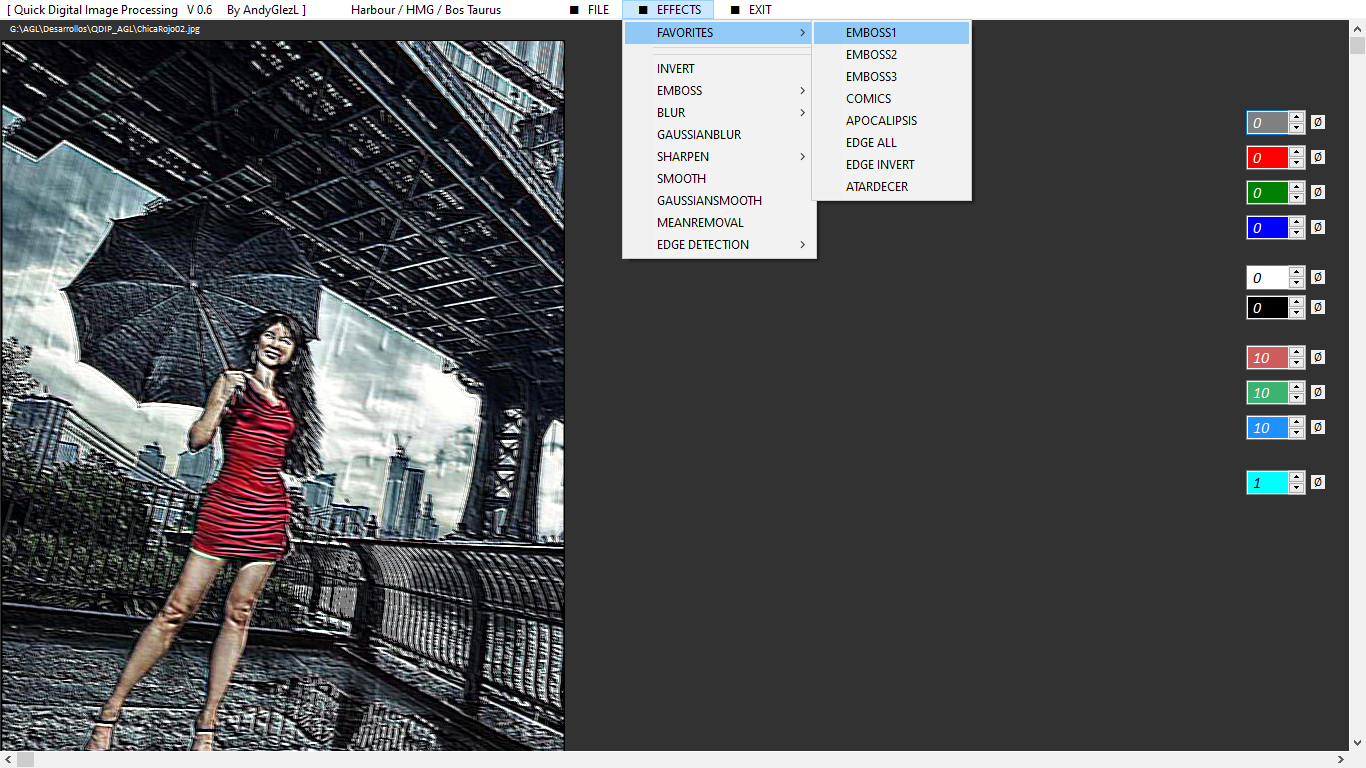Click the reset Ø button beside the gray field
1366x768 pixels.
click(x=1318, y=122)
